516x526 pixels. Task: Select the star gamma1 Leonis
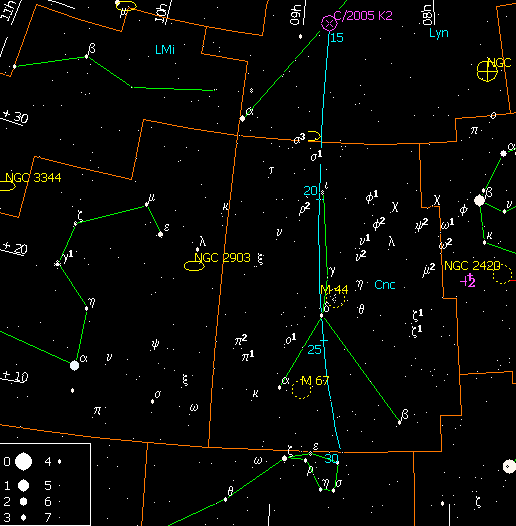coord(57,264)
